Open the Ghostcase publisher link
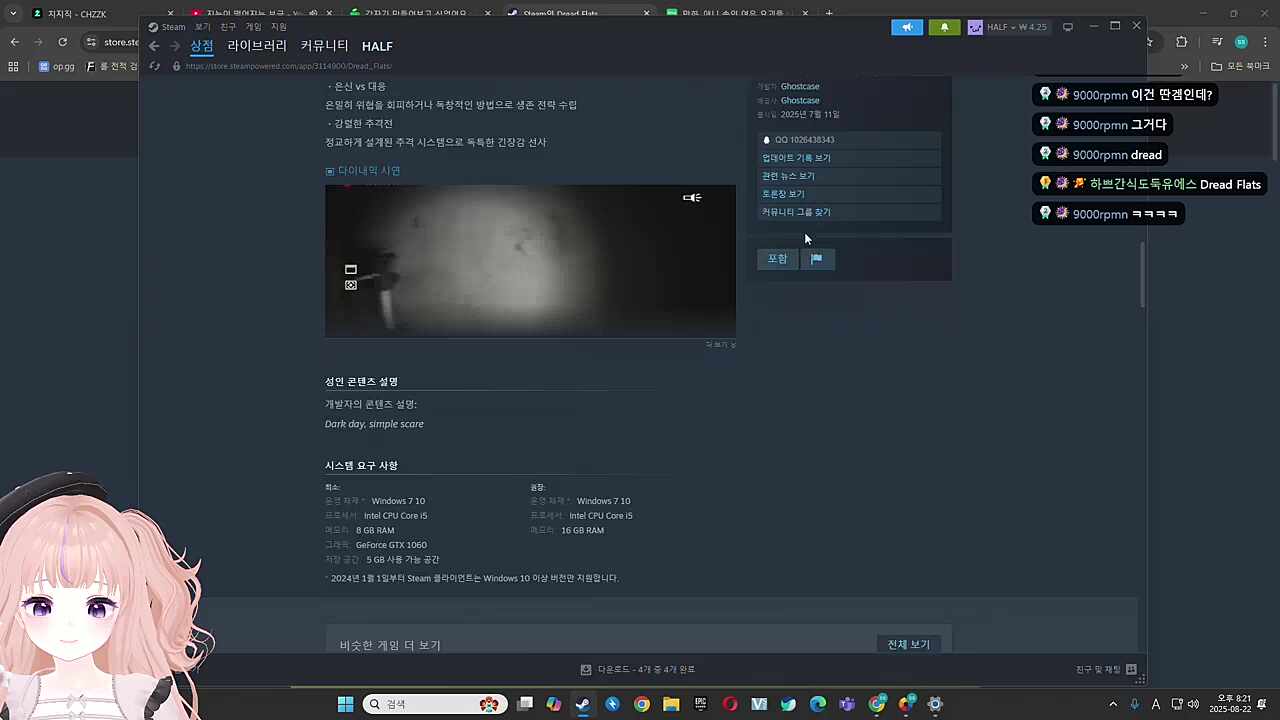 click(x=800, y=101)
